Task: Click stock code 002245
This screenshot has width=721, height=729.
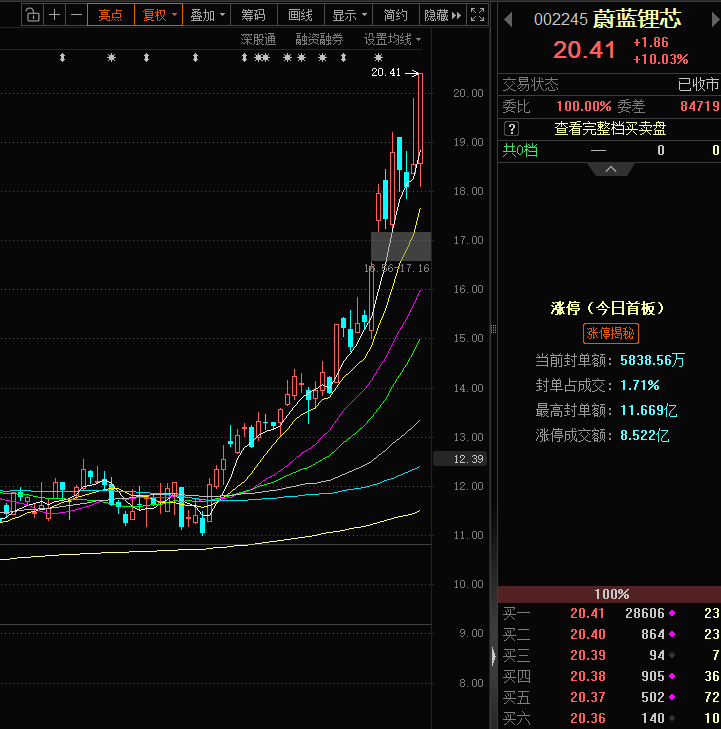Action: (x=561, y=20)
